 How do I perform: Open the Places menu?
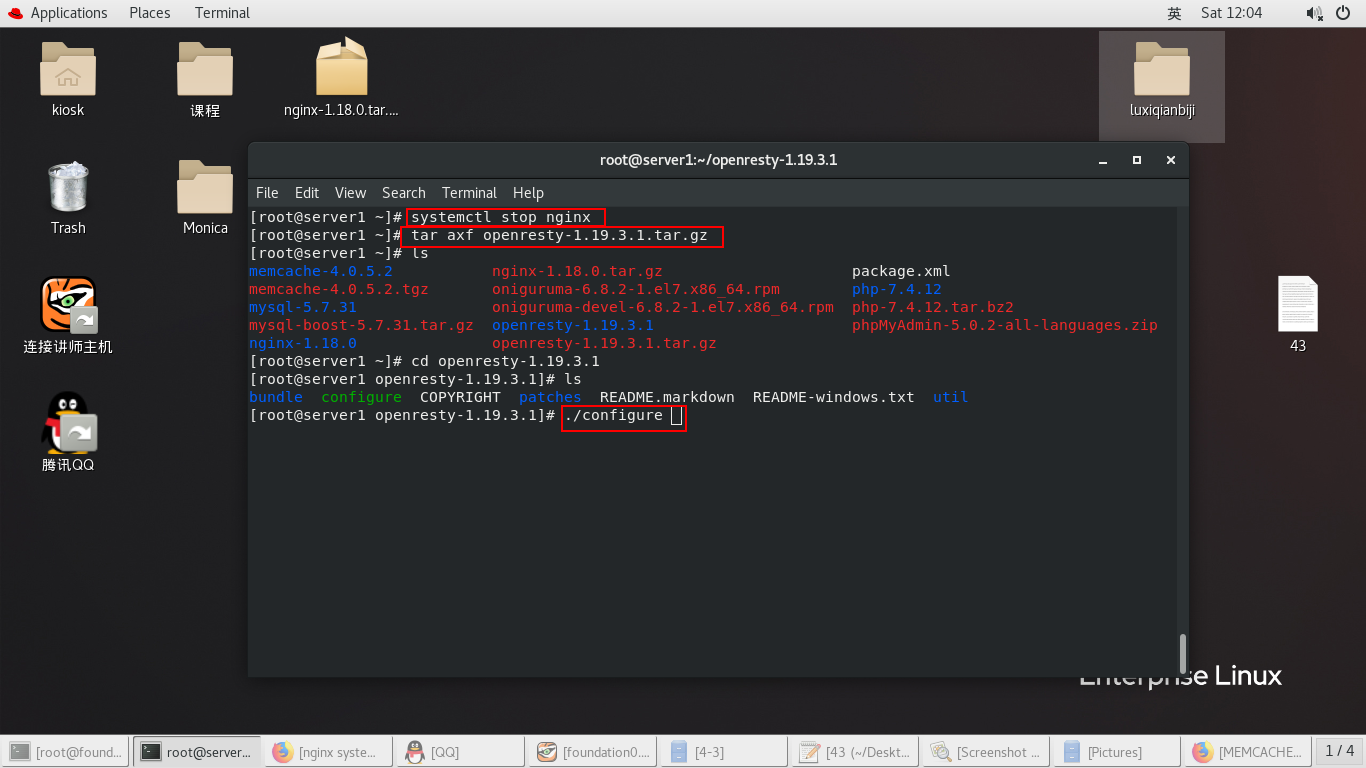149,13
